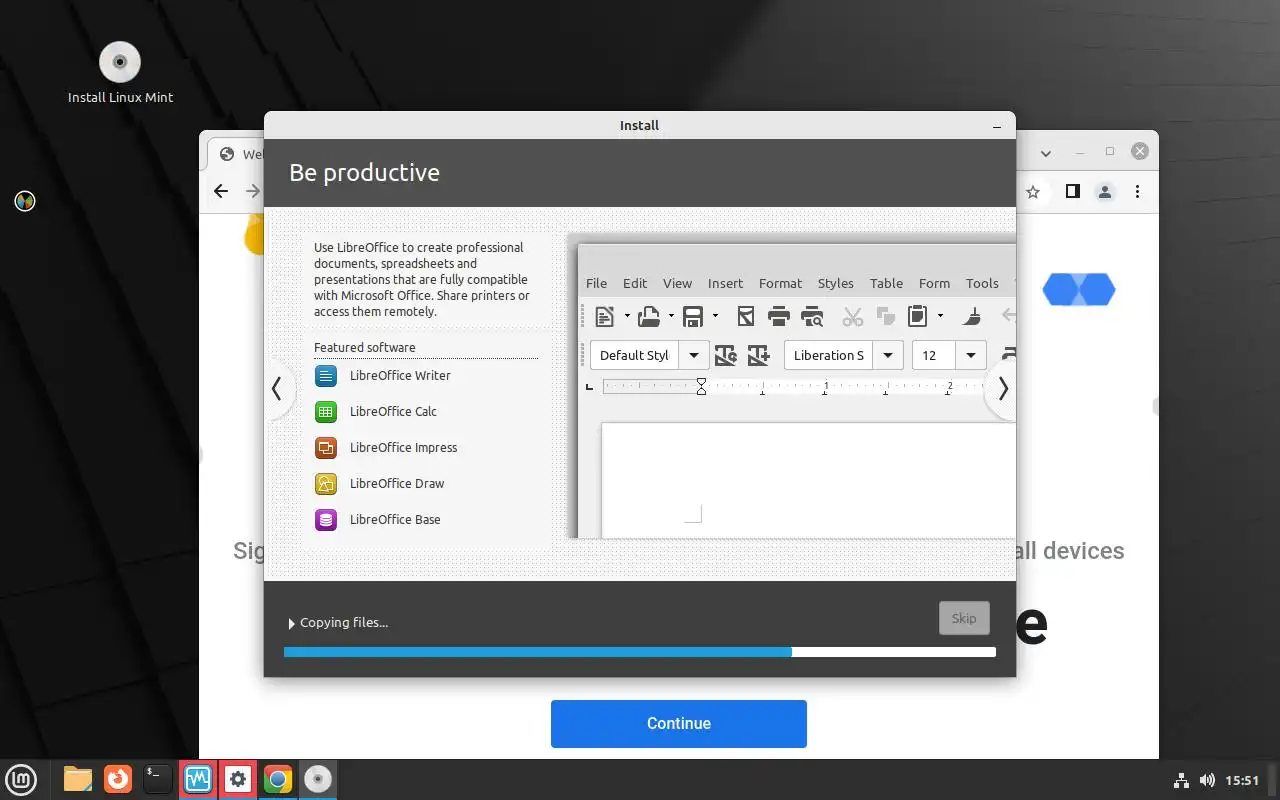Click the LibreOffice Base icon
Screen dimensions: 1280x800
326,520
